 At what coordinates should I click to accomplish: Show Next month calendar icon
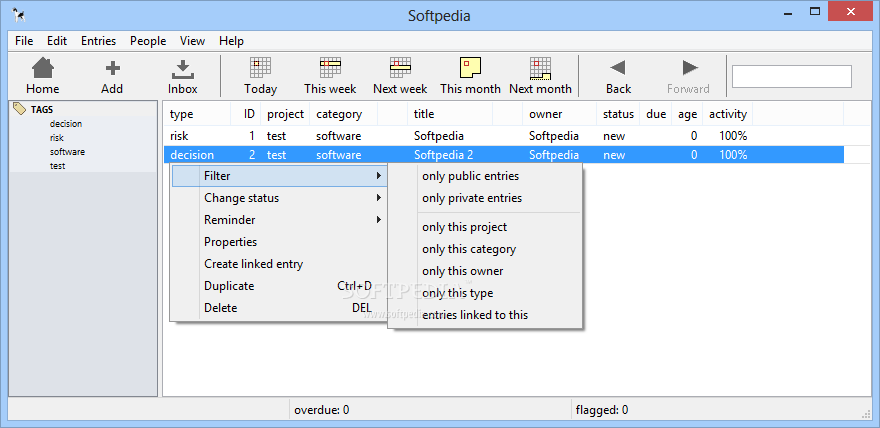pyautogui.click(x=540, y=68)
